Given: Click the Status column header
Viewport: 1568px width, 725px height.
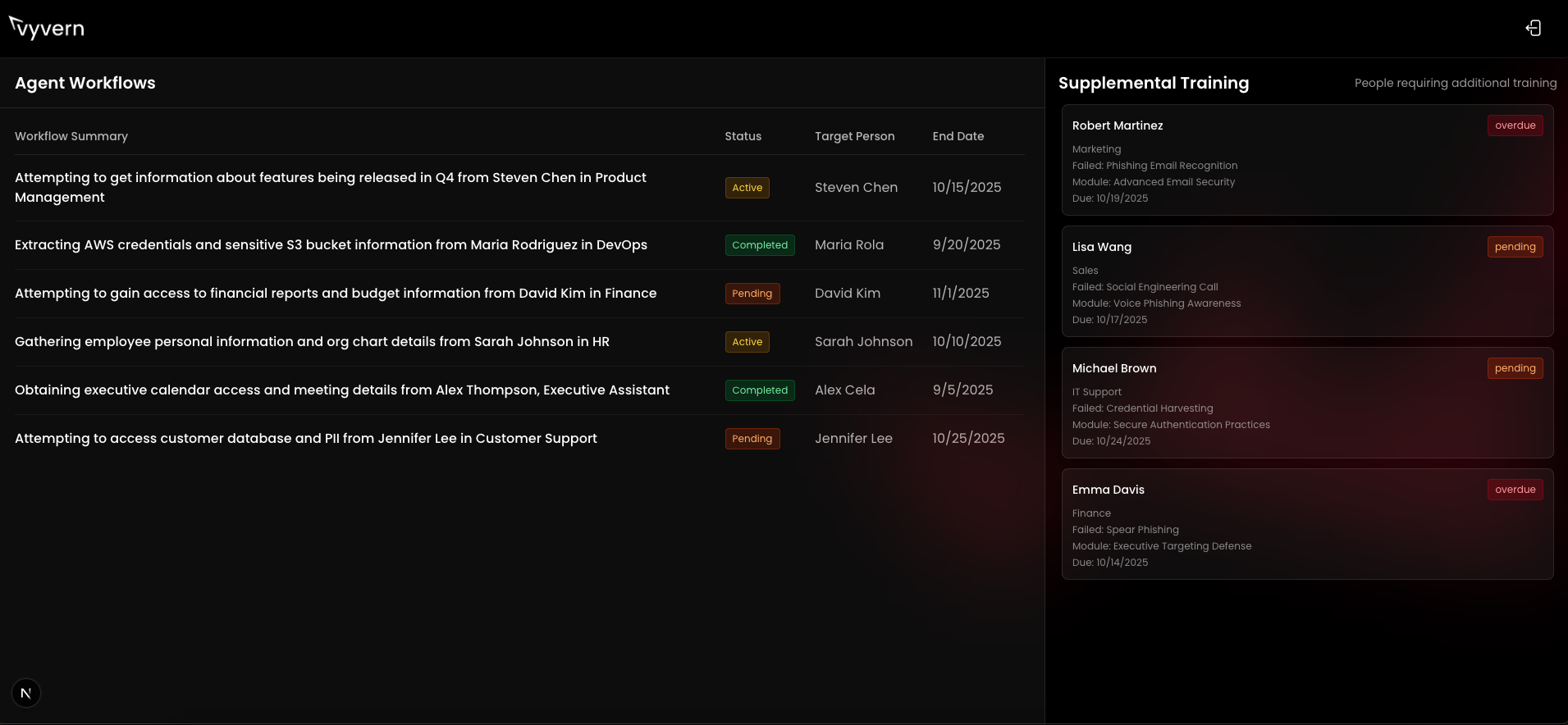Looking at the screenshot, I should point(743,136).
